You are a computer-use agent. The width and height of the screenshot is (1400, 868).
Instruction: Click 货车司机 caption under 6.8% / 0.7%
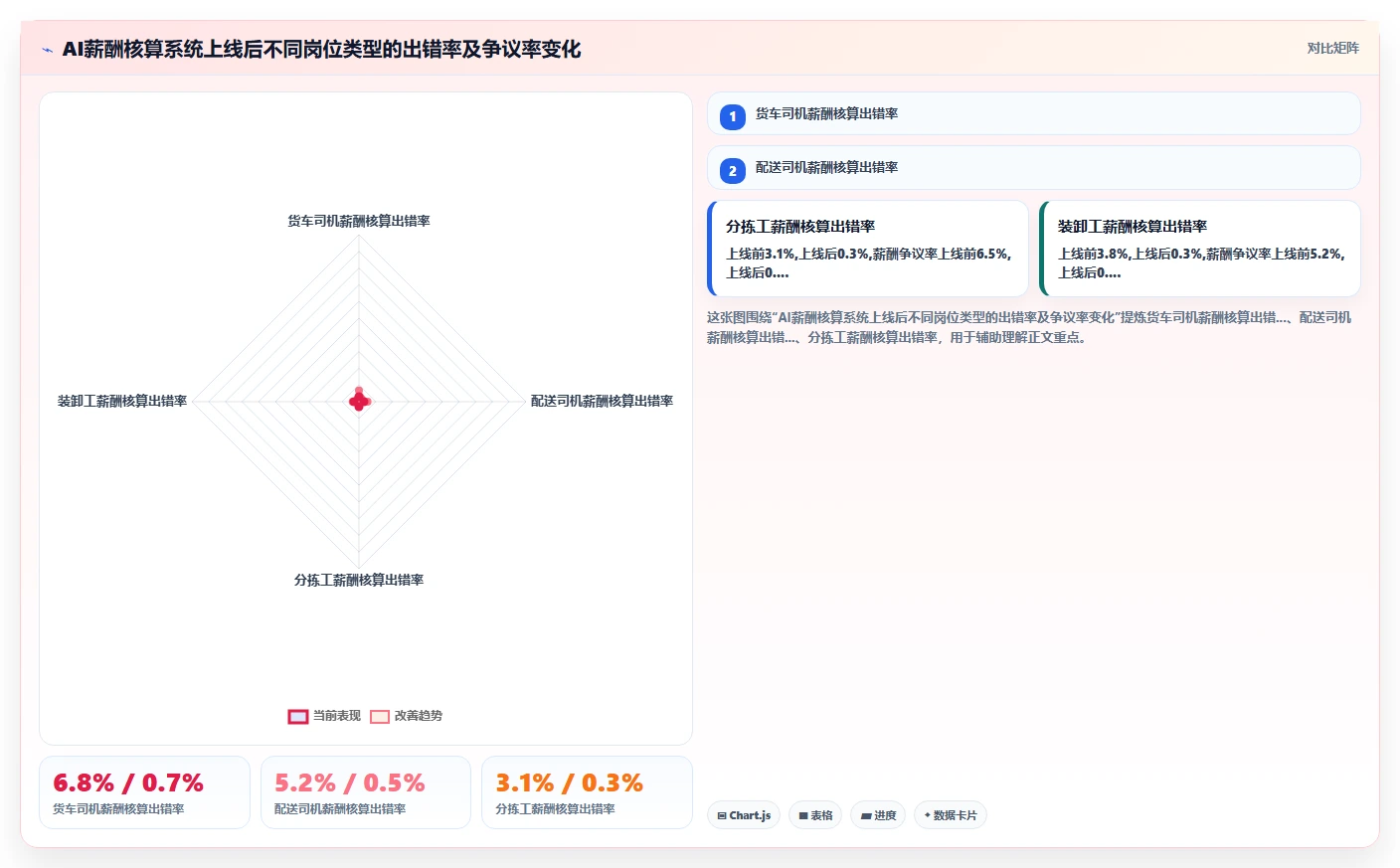(x=118, y=809)
